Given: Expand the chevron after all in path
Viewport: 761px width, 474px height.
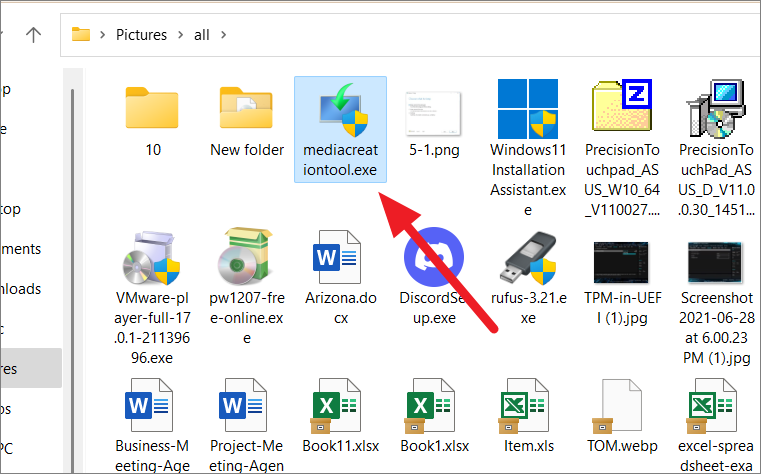Looking at the screenshot, I should click(x=223, y=35).
